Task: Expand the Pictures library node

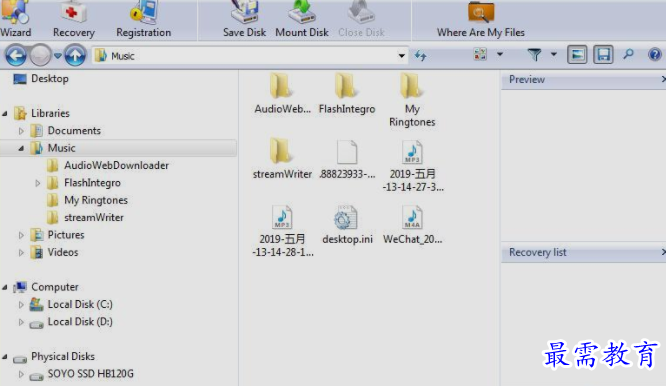Action: coord(21,235)
